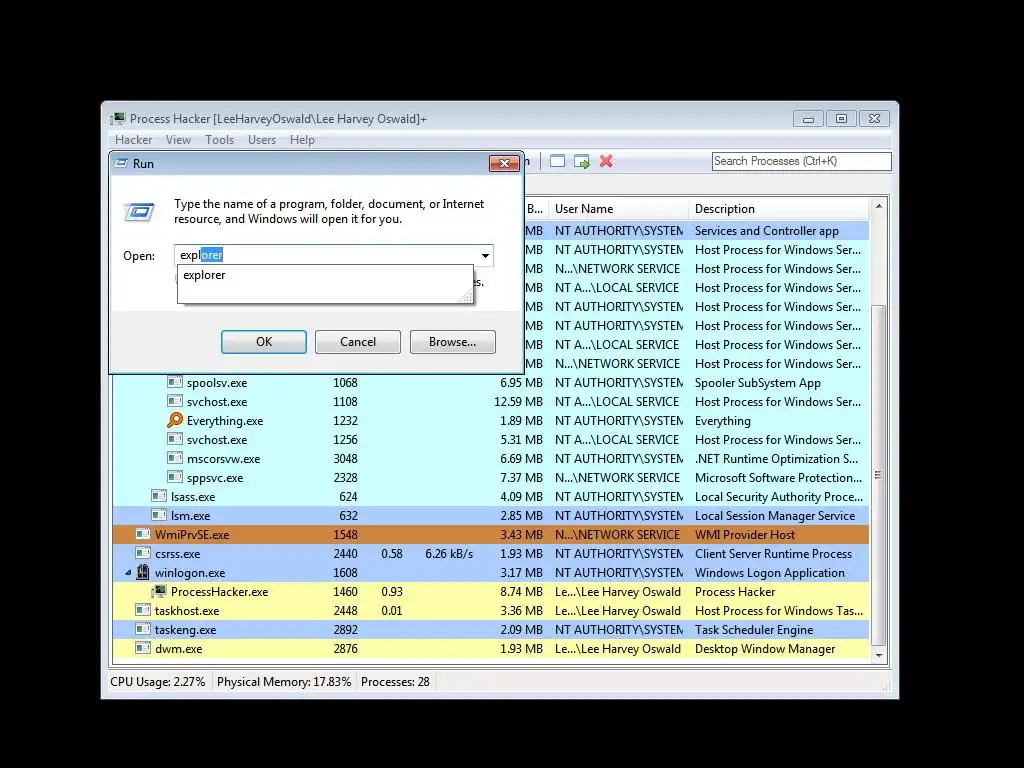Click the spoolsv.exe process icon

(x=174, y=382)
